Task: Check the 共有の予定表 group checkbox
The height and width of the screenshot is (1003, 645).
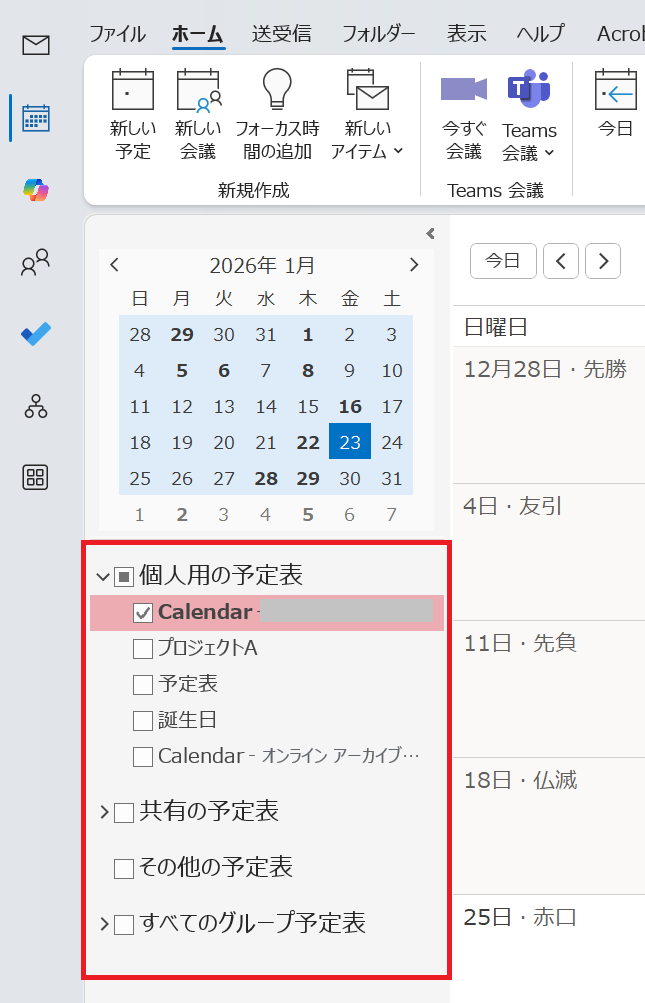Action: click(123, 813)
